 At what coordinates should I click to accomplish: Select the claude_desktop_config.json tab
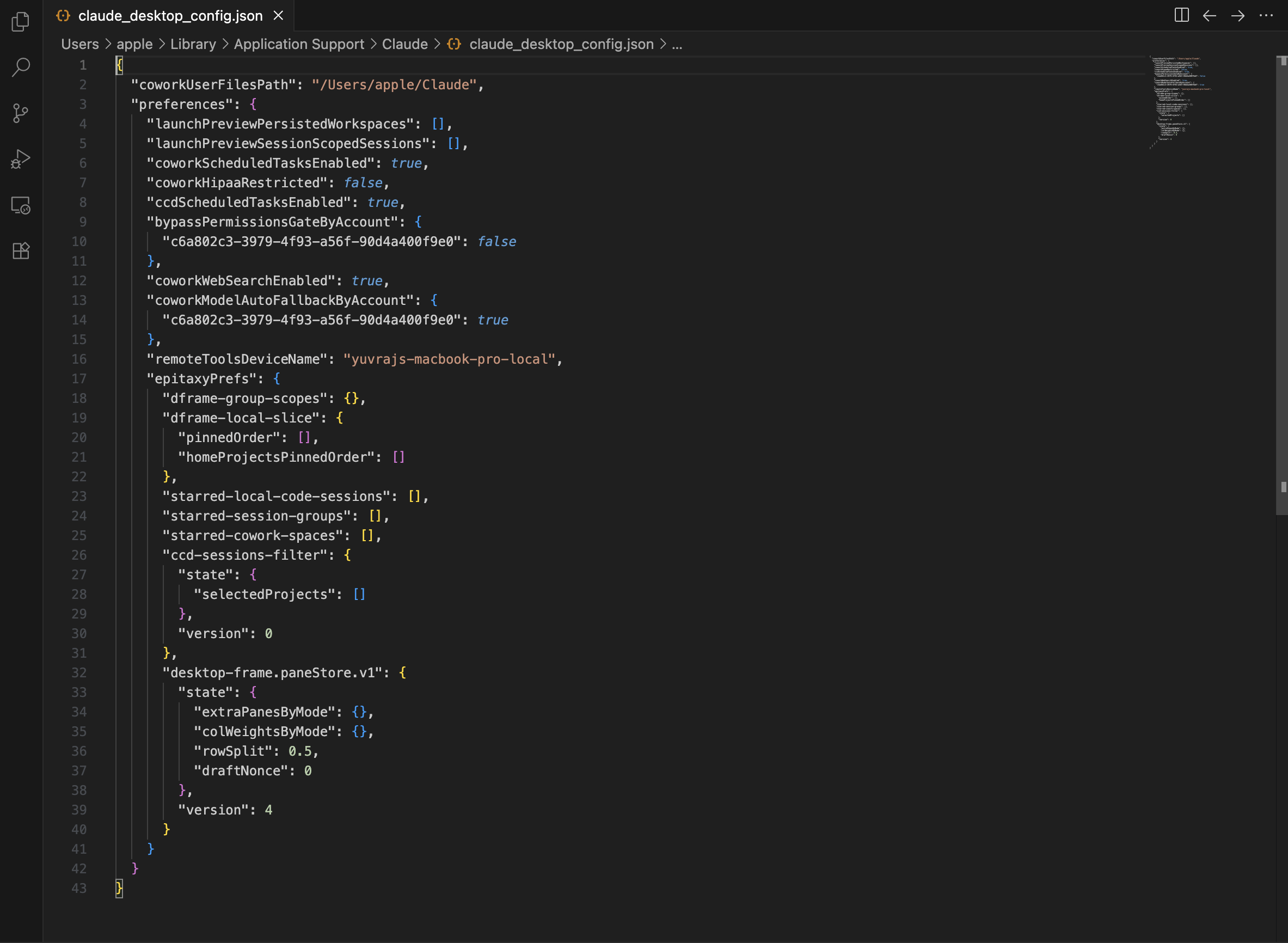(x=169, y=15)
